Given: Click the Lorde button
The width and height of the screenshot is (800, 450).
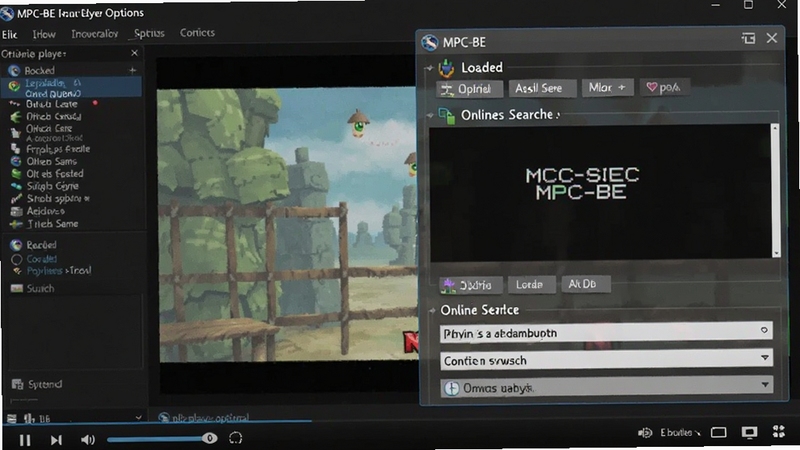Looking at the screenshot, I should (531, 284).
